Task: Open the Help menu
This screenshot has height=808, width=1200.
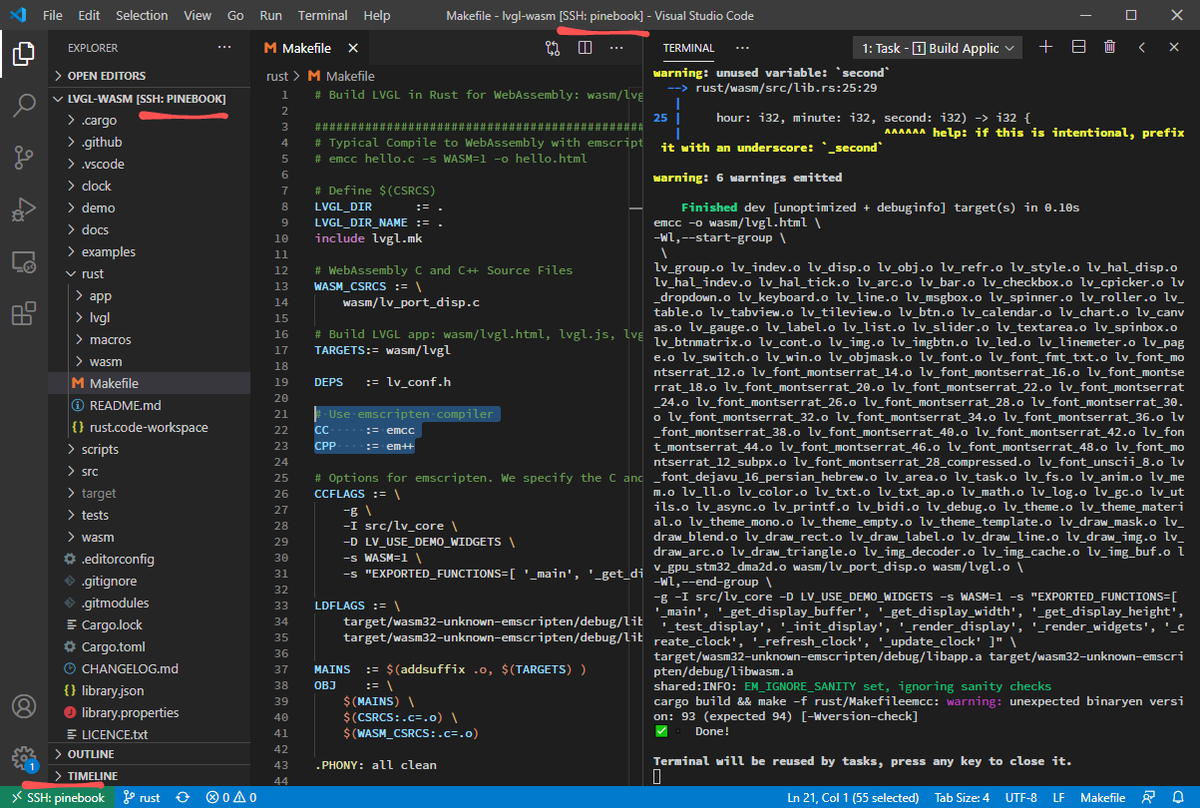Action: pos(377,15)
